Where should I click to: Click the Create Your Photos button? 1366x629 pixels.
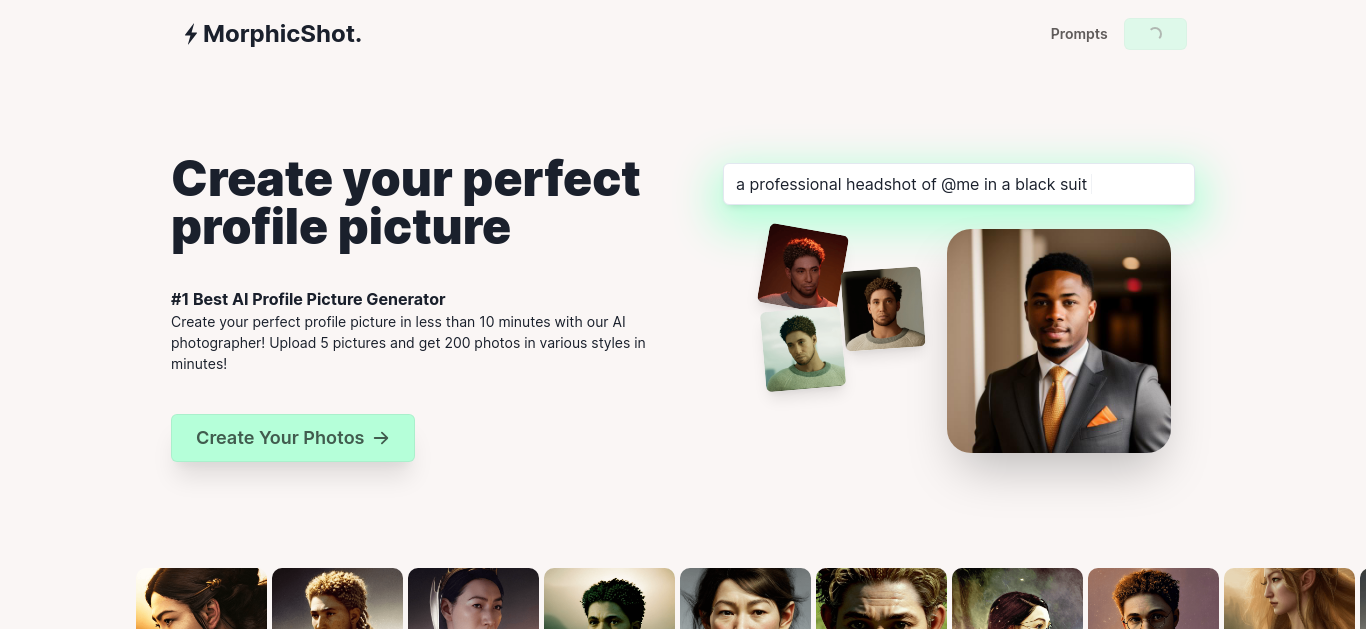coord(293,438)
